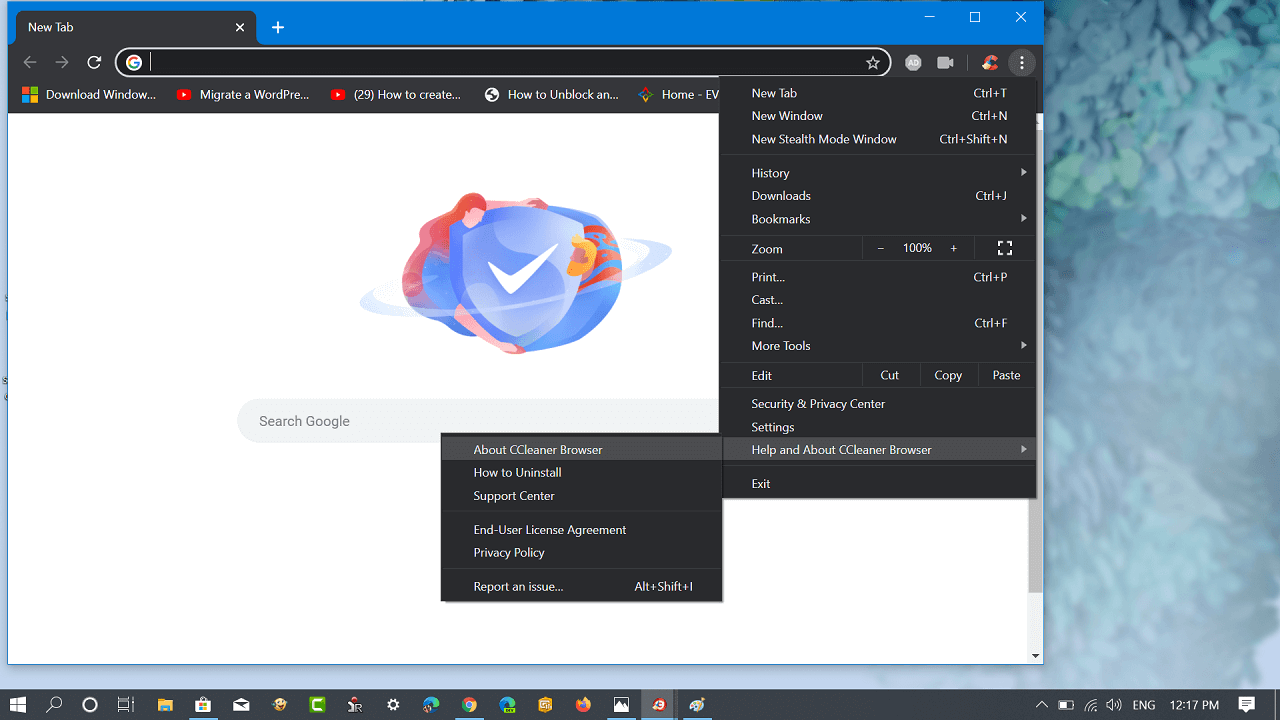Expand the More Tools submenu

(879, 346)
